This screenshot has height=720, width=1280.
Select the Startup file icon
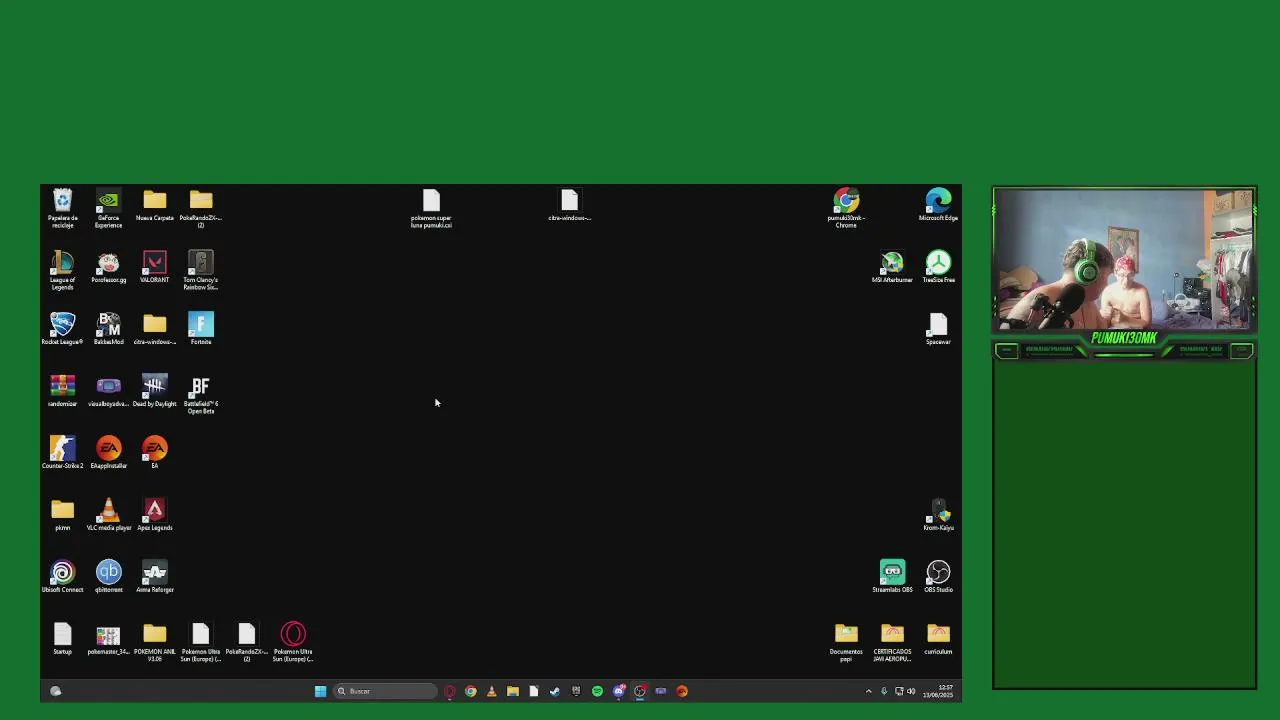62,639
